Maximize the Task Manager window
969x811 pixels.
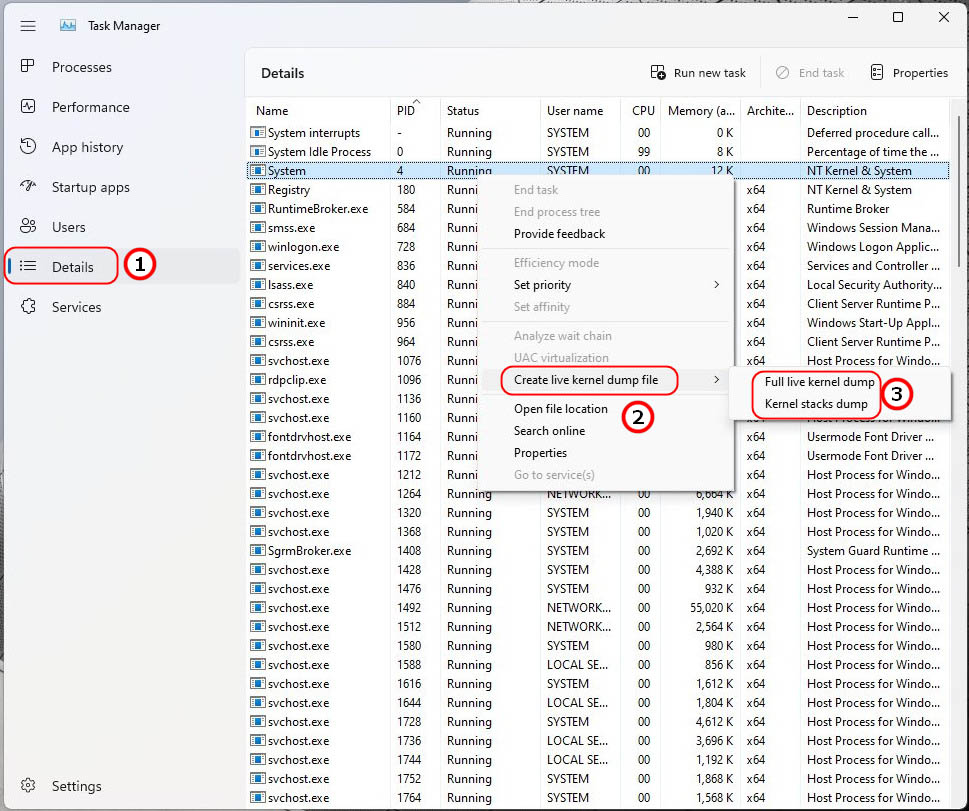click(898, 17)
